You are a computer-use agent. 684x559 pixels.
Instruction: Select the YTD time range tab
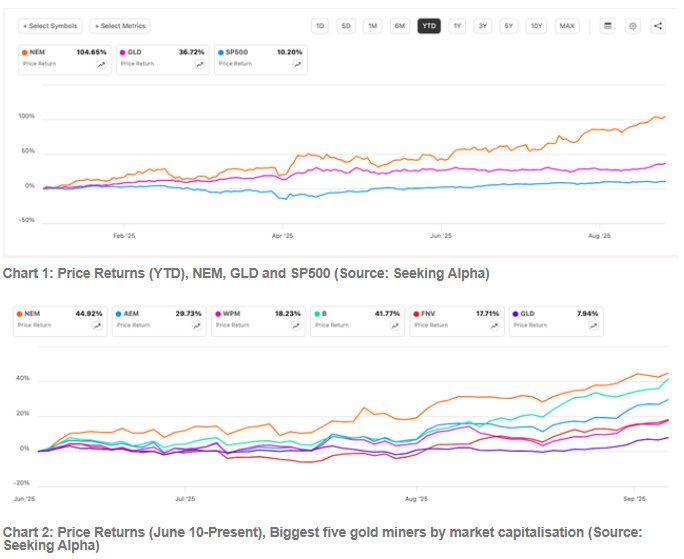429,26
